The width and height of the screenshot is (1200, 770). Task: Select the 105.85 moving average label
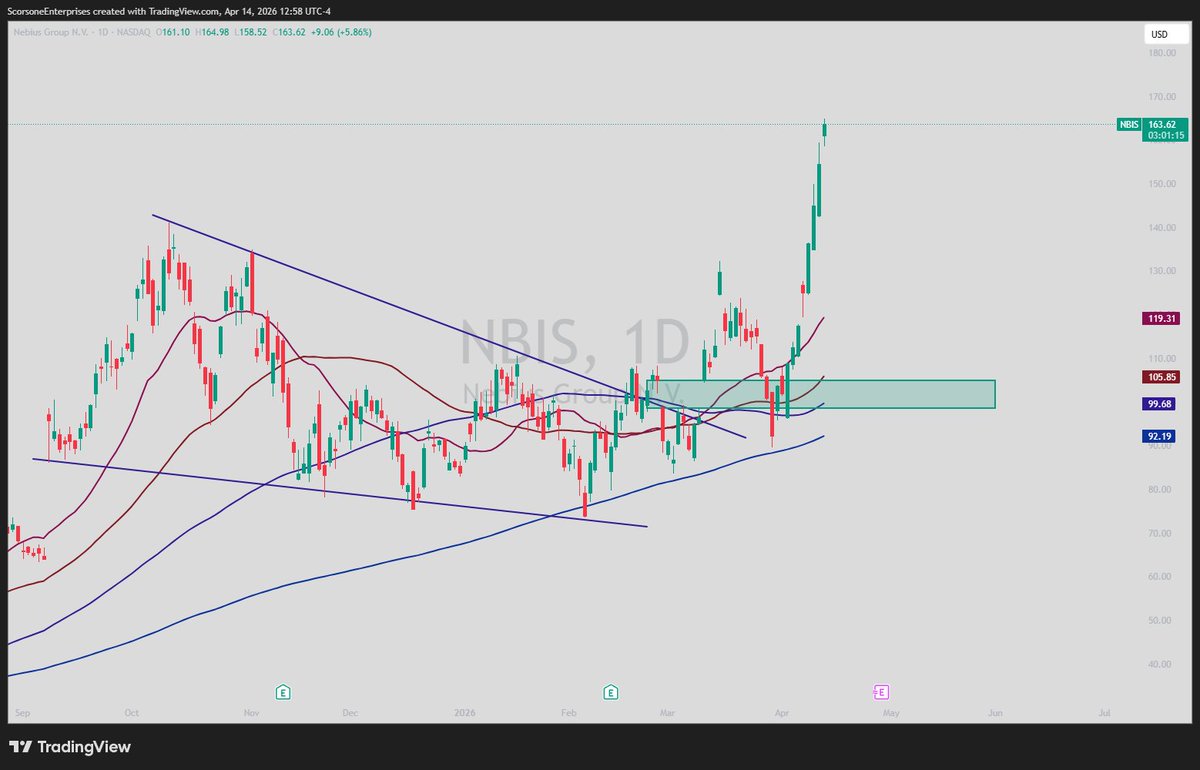(x=1160, y=377)
